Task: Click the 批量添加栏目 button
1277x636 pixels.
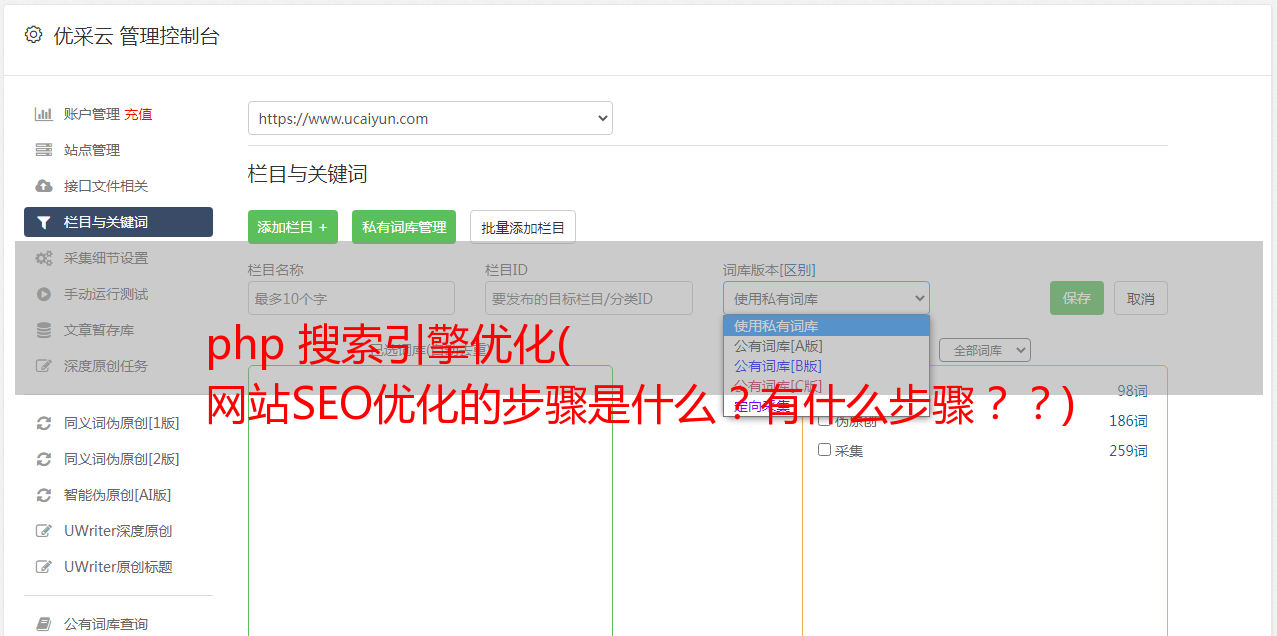Action: [523, 227]
